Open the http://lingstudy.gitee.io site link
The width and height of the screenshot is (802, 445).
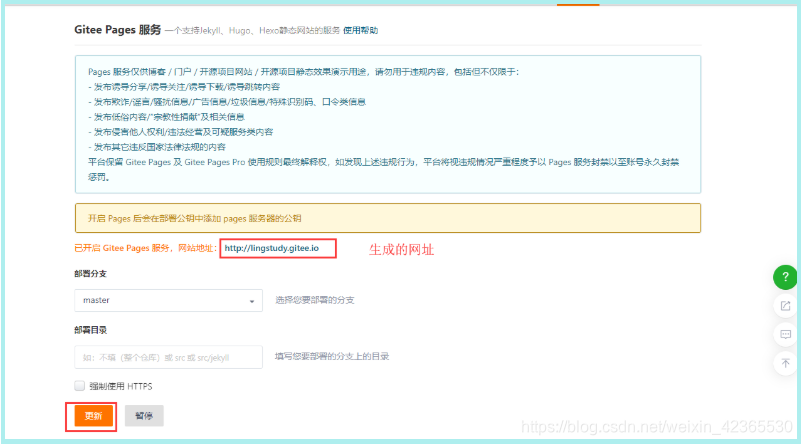coord(271,248)
